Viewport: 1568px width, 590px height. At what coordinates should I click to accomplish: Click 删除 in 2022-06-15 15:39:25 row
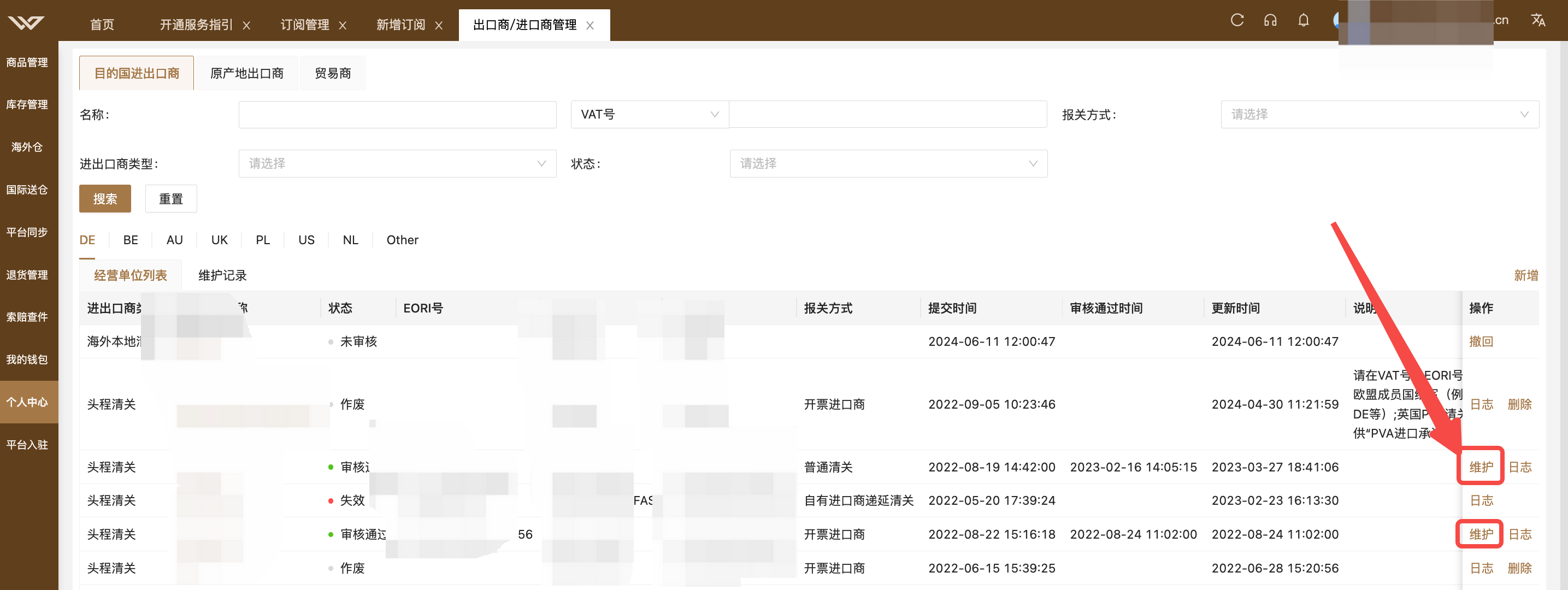tap(1519, 568)
